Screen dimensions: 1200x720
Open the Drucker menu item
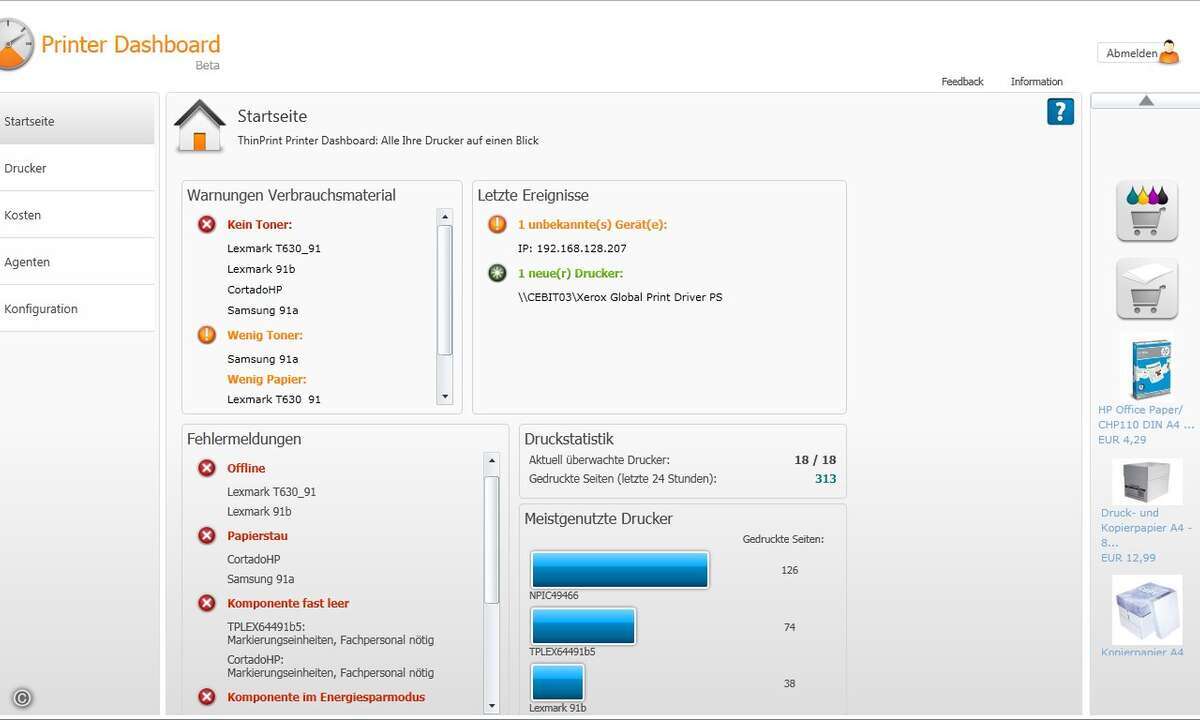(x=77, y=168)
